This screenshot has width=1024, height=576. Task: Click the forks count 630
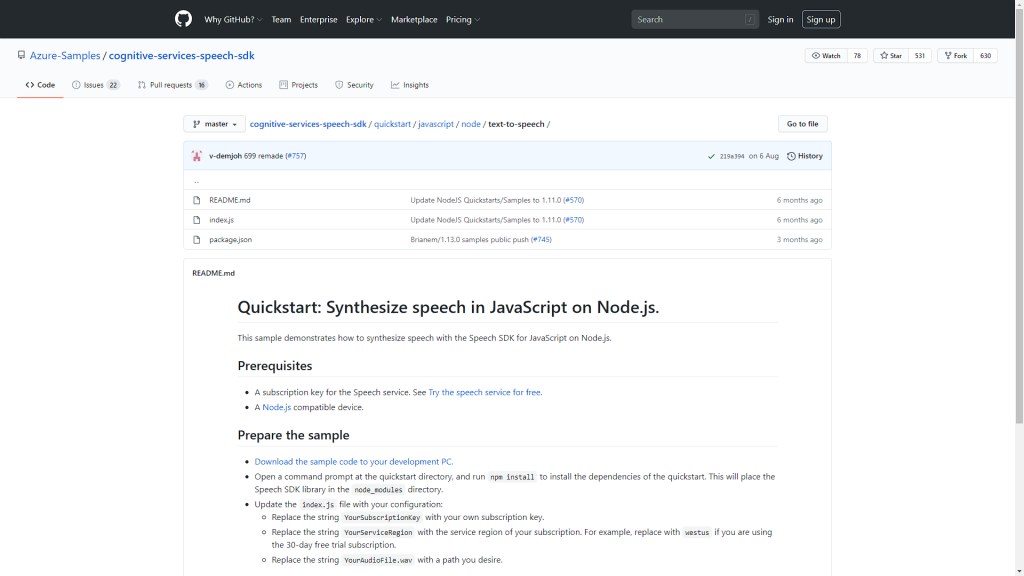pyautogui.click(x=985, y=56)
